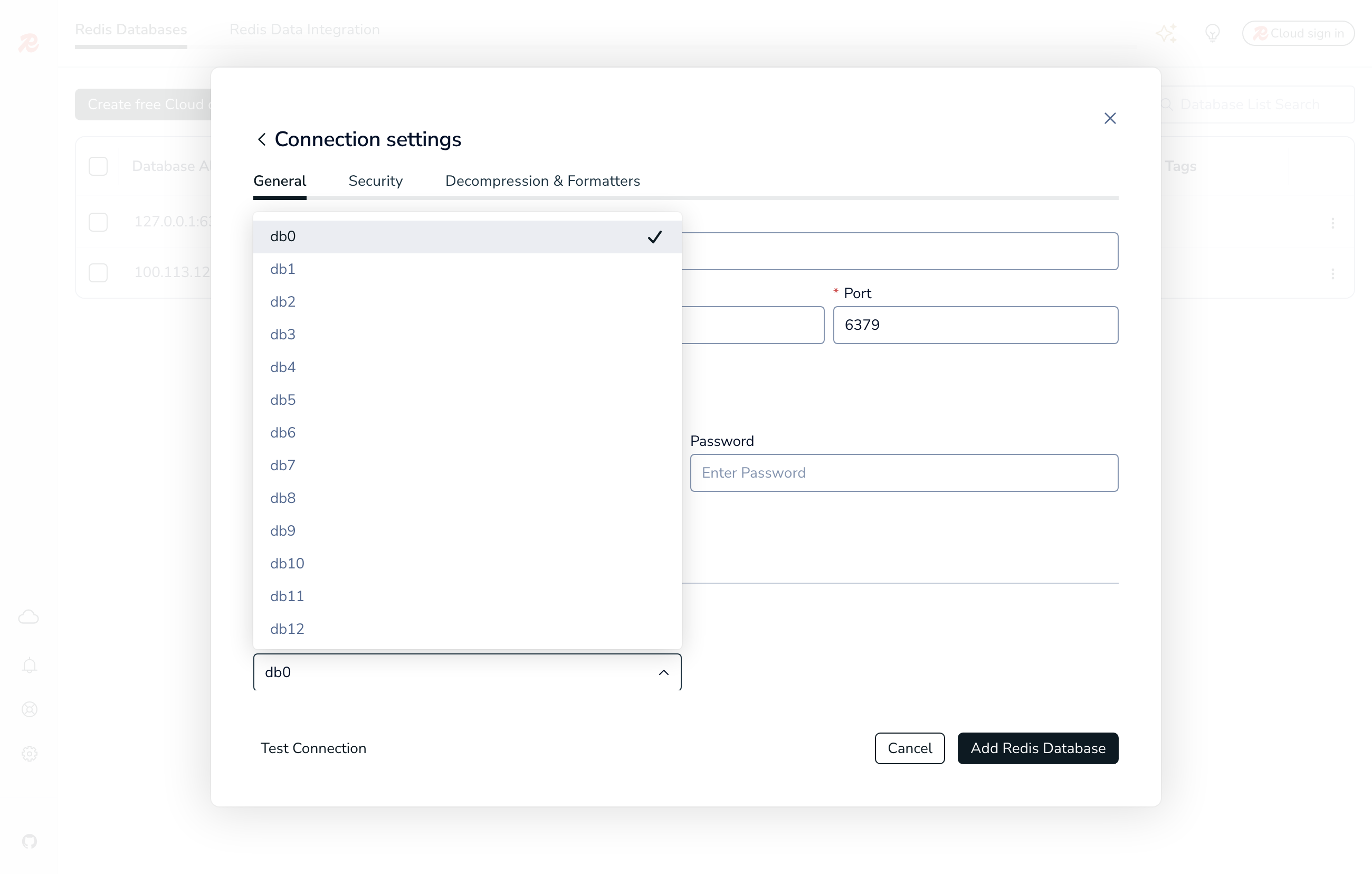Select db10 in the dropdown list
Image resolution: width=1372 pixels, height=874 pixels.
point(467,564)
